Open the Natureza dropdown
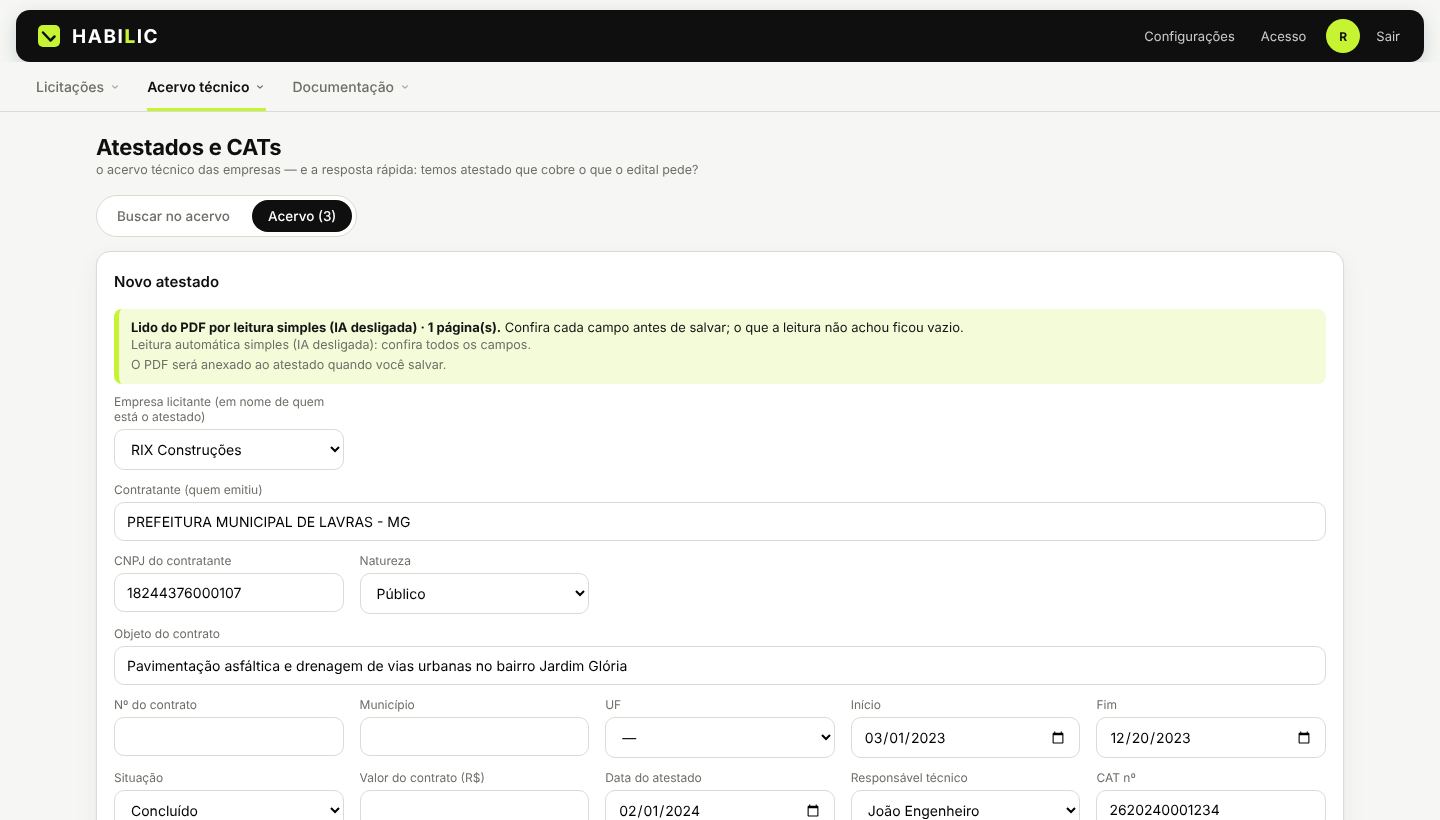The width and height of the screenshot is (1440, 820). [474, 593]
